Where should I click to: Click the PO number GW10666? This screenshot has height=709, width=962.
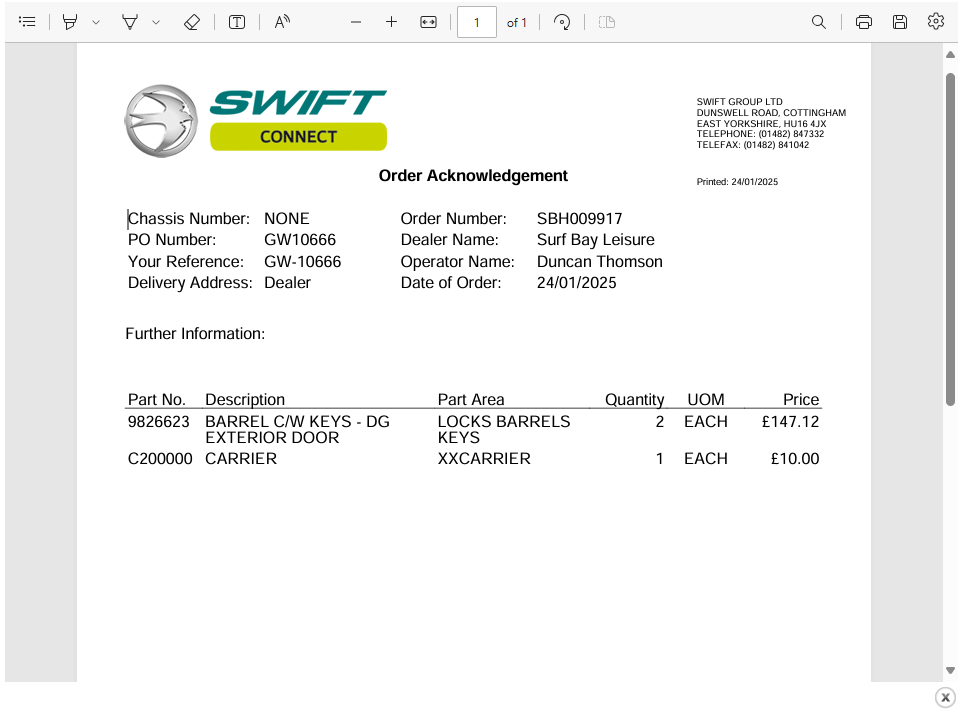pos(300,240)
